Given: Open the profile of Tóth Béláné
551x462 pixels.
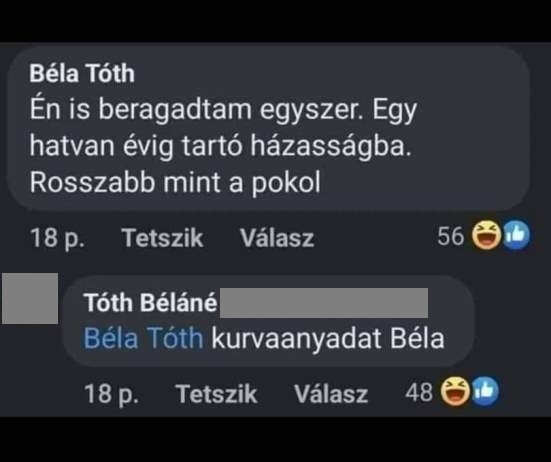Looking at the screenshot, I should pyautogui.click(x=150, y=302).
